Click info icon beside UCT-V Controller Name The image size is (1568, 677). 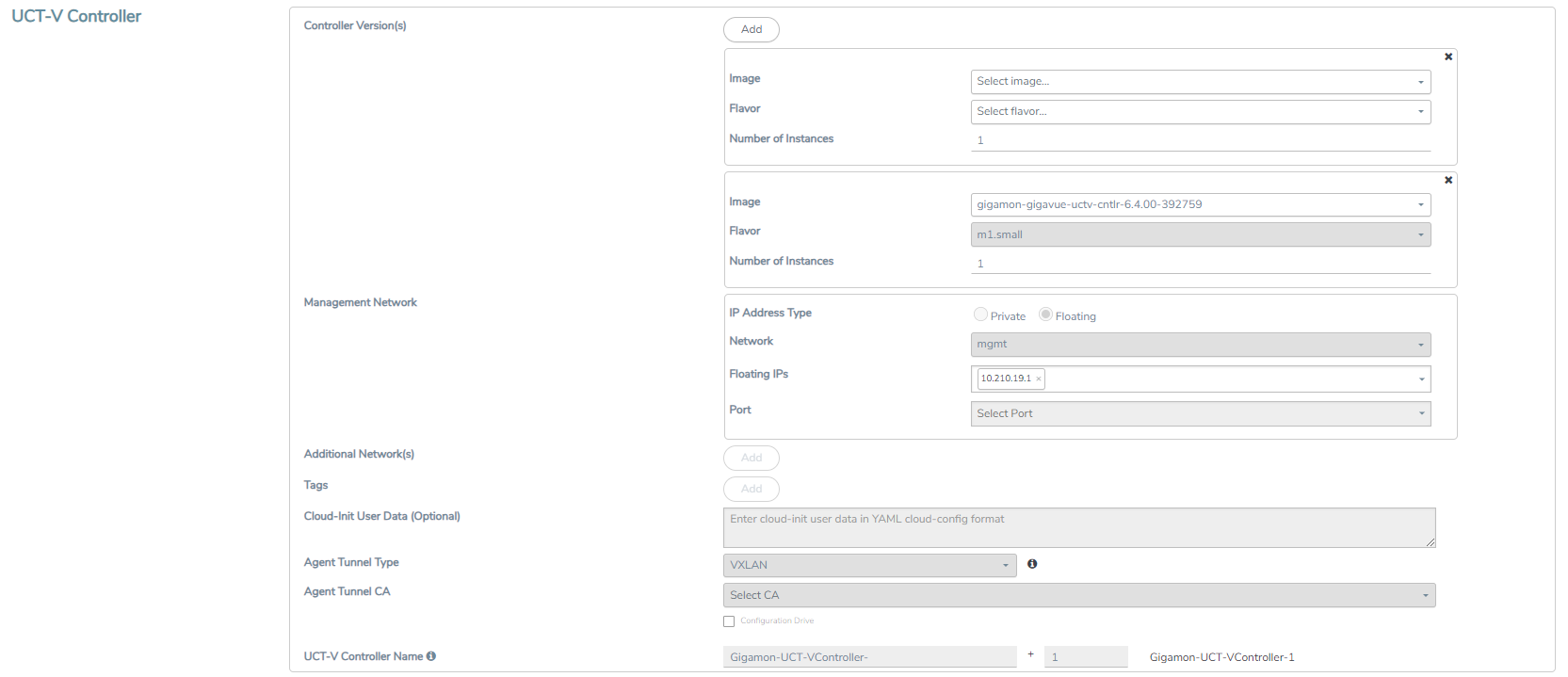(x=431, y=656)
